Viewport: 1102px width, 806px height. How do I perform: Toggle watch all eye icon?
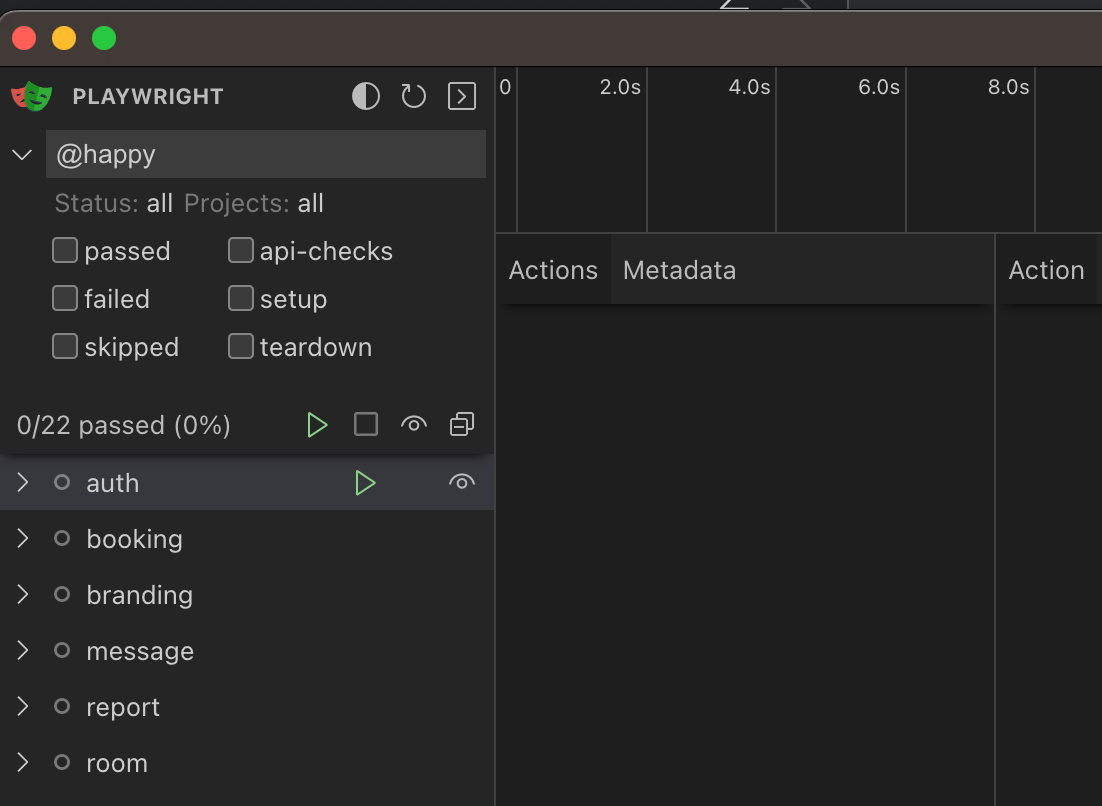click(414, 424)
